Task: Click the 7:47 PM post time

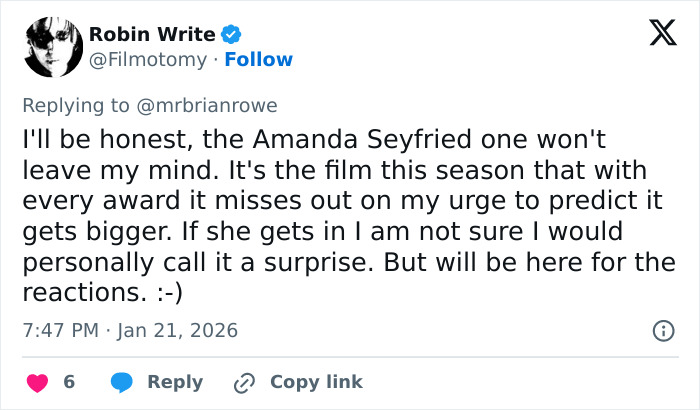Action: 59,330
